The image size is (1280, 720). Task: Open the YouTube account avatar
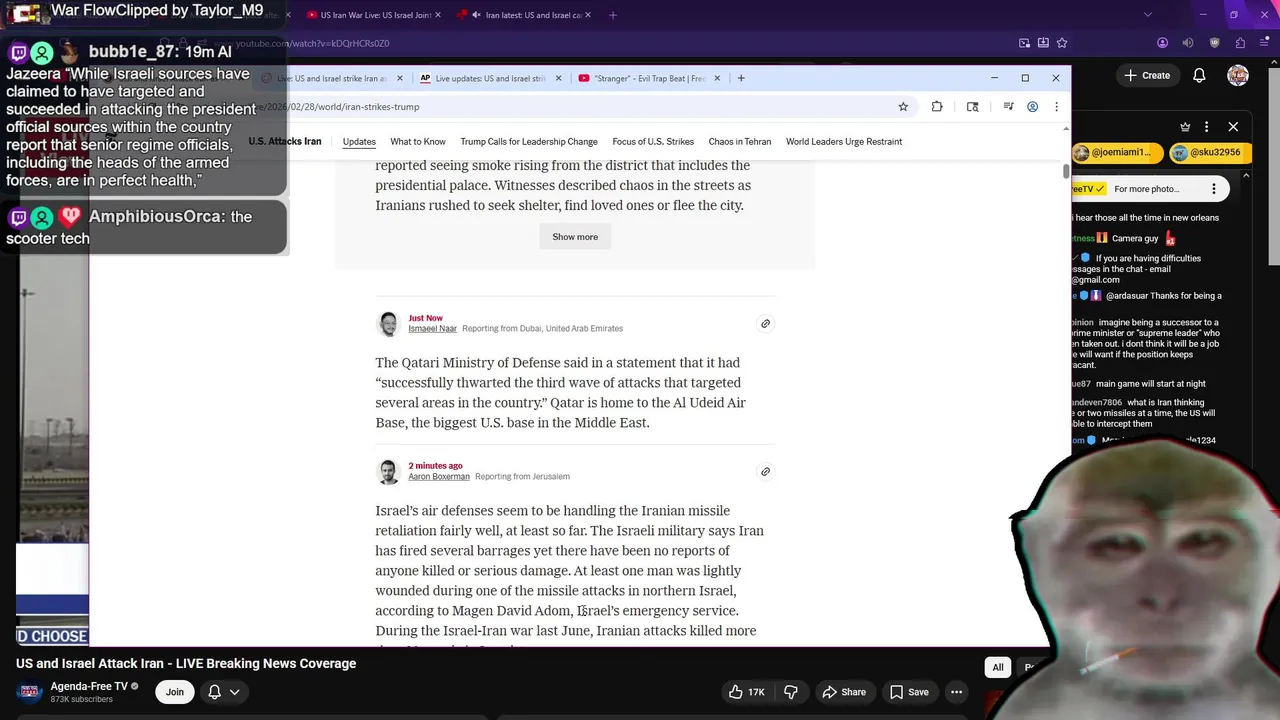1238,75
